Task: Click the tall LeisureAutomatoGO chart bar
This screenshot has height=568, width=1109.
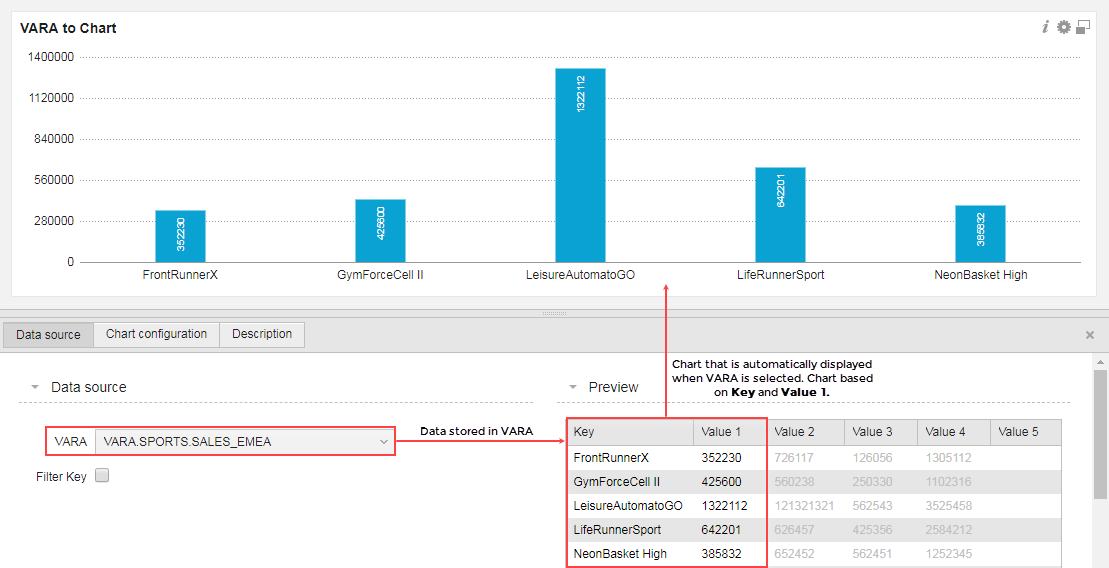Action: click(581, 166)
